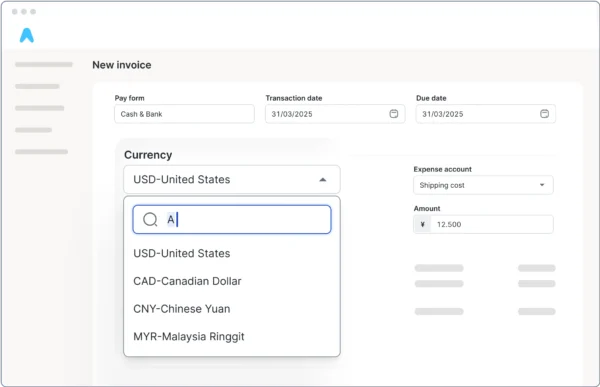Expand the Expense account dropdown arrow

click(x=542, y=185)
